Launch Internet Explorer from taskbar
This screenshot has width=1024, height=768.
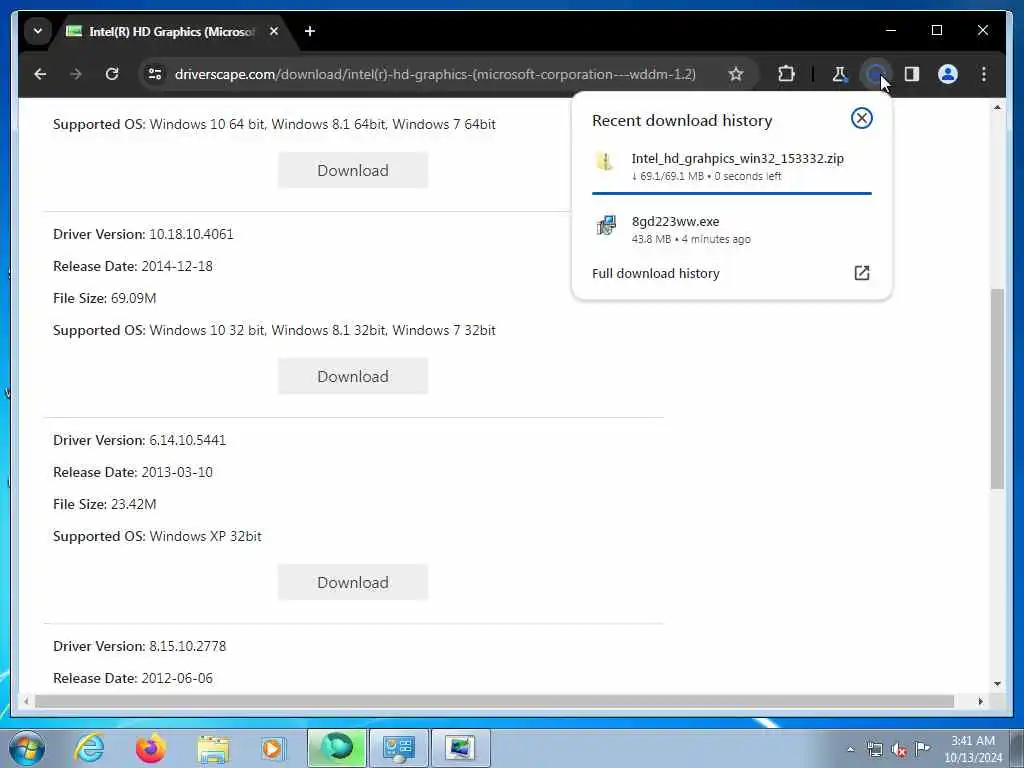click(89, 748)
